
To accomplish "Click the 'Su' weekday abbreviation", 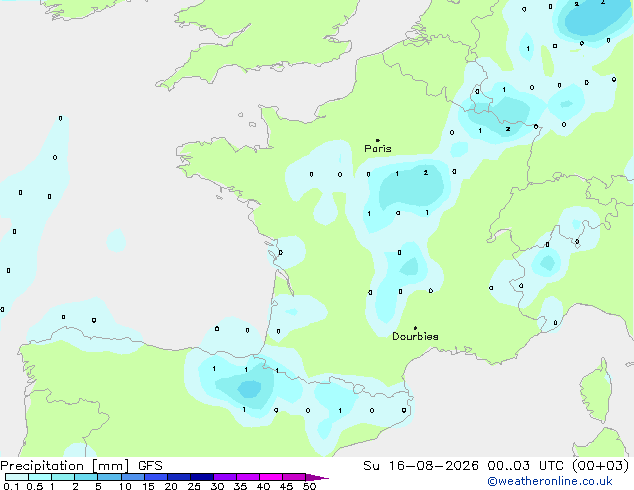I will coord(371,466).
